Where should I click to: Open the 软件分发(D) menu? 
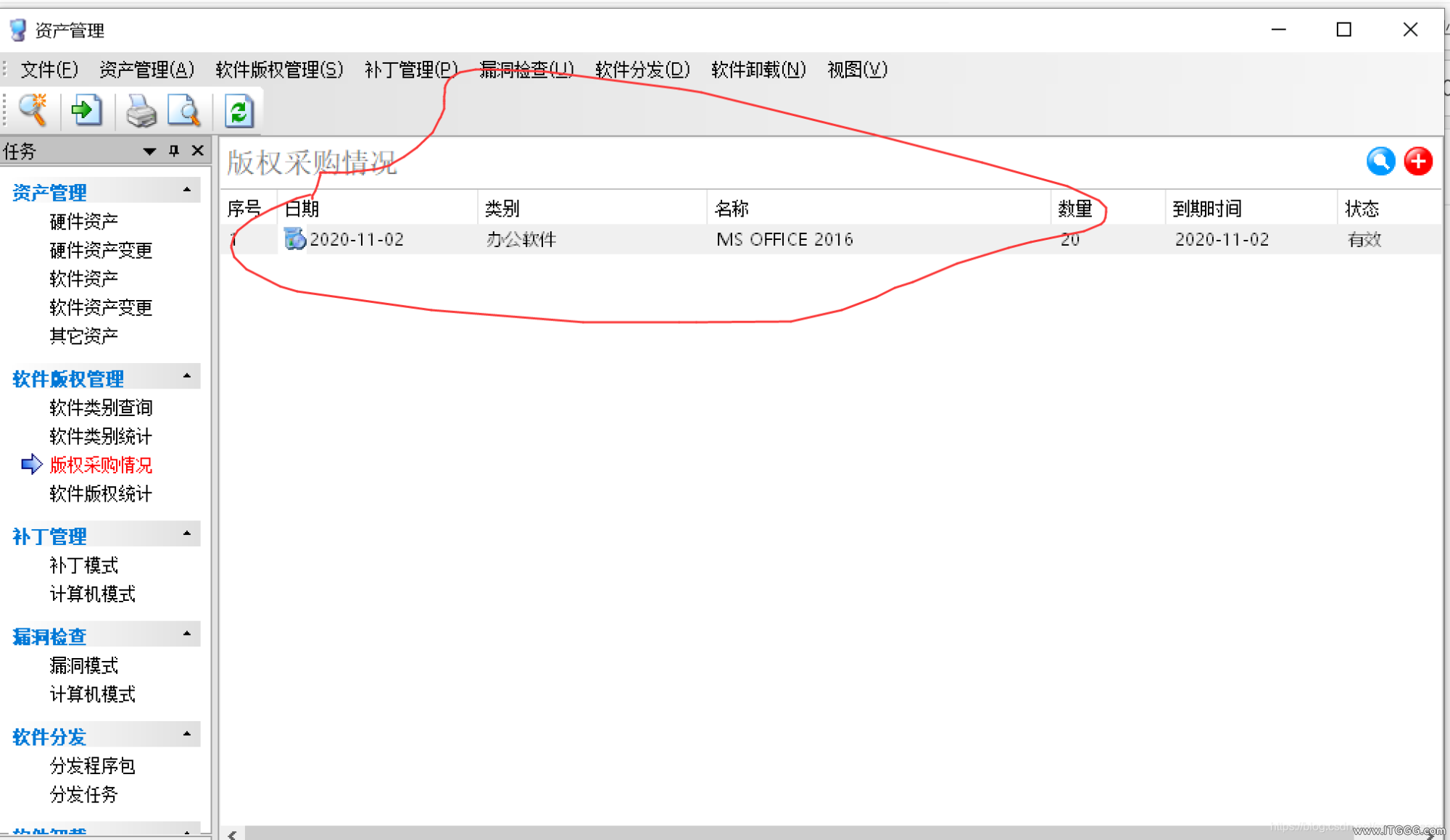click(x=642, y=70)
